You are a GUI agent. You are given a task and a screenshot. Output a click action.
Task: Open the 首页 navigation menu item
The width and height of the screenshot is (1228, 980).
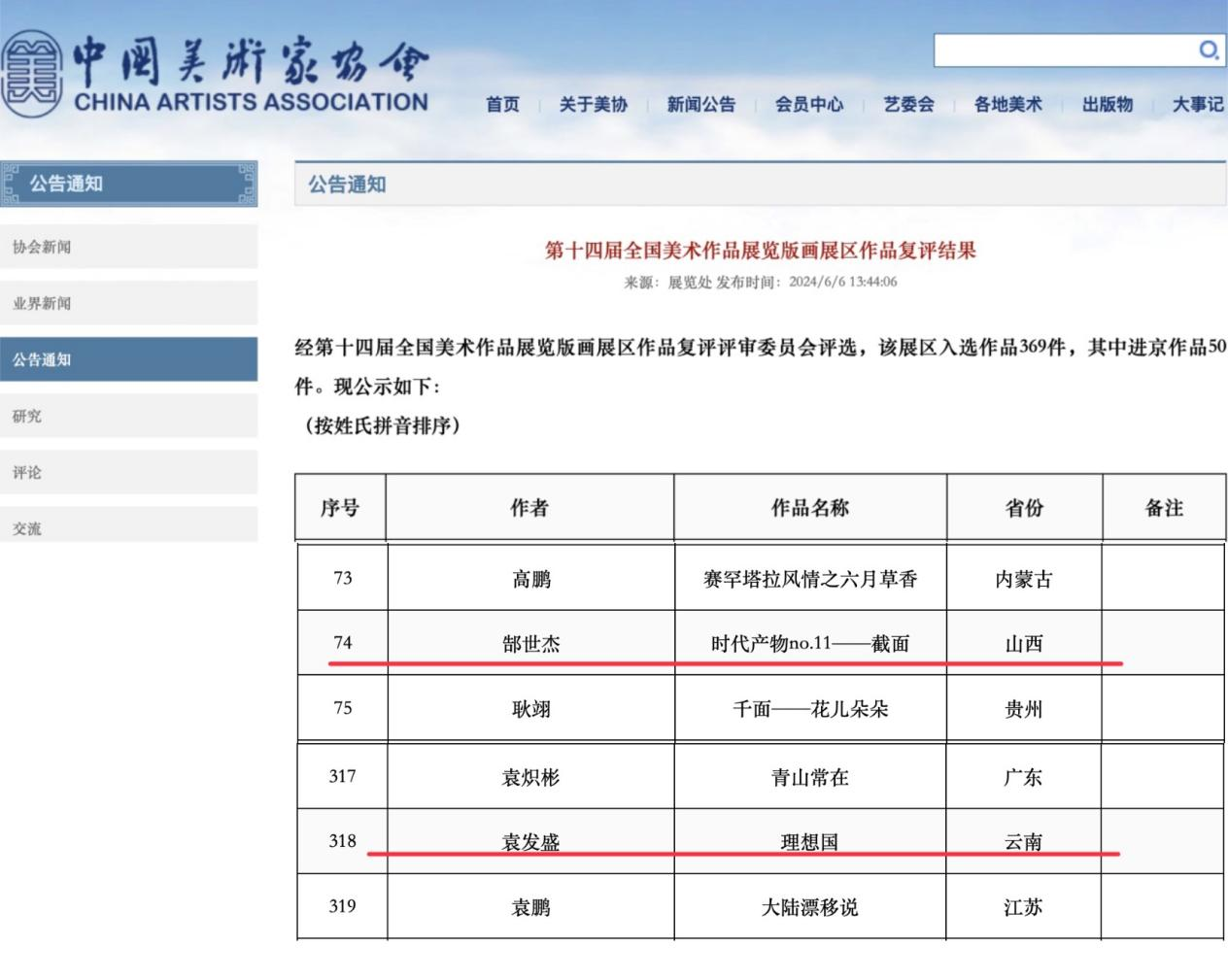[502, 105]
